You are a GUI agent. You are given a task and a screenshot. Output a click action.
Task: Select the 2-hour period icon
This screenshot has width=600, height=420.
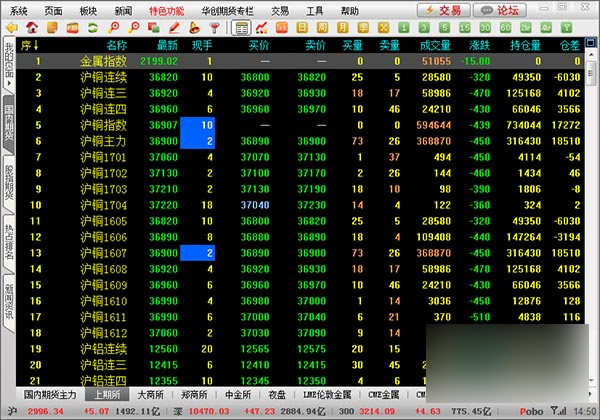(525, 28)
